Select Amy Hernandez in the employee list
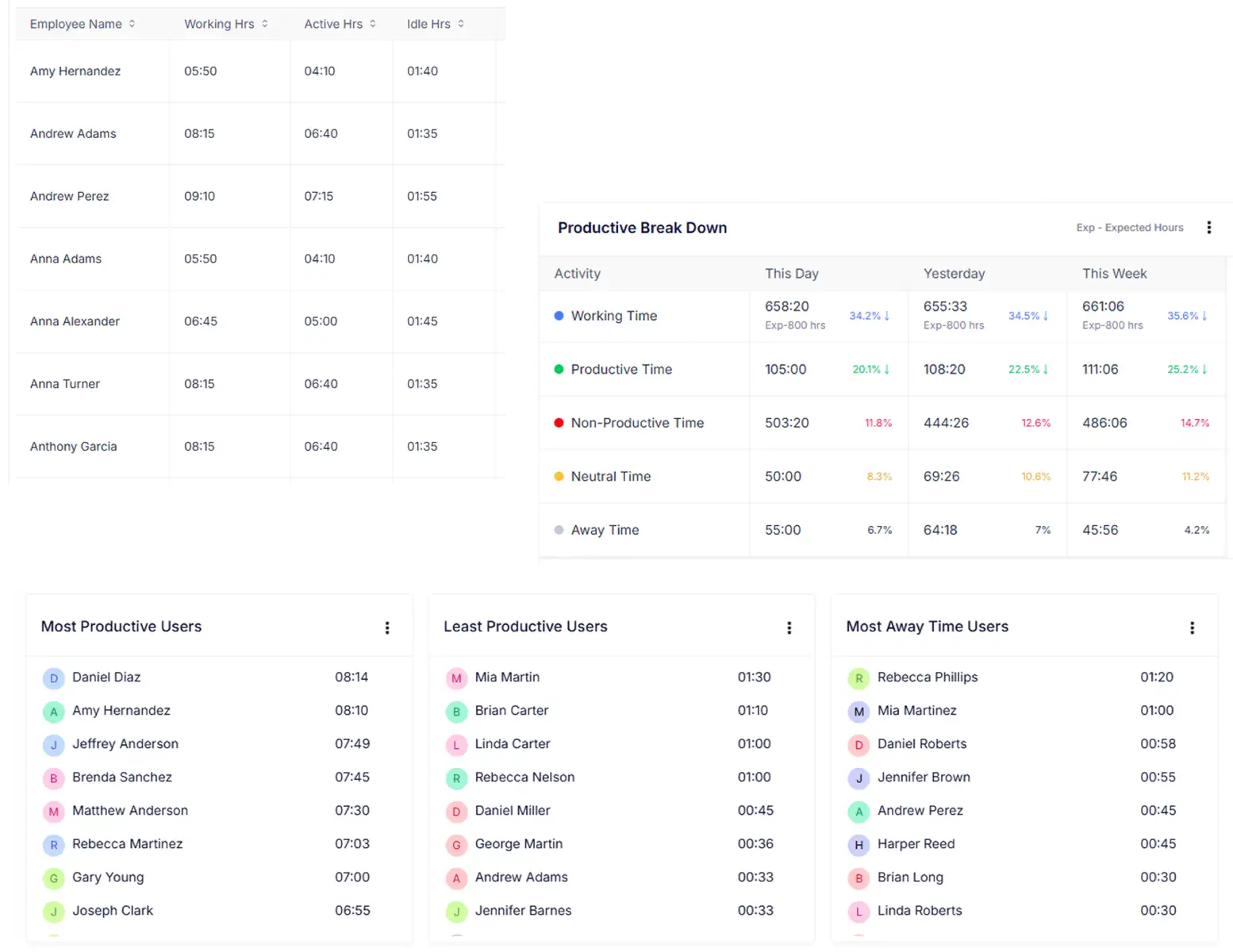Viewport: 1233px width, 952px height. point(75,71)
